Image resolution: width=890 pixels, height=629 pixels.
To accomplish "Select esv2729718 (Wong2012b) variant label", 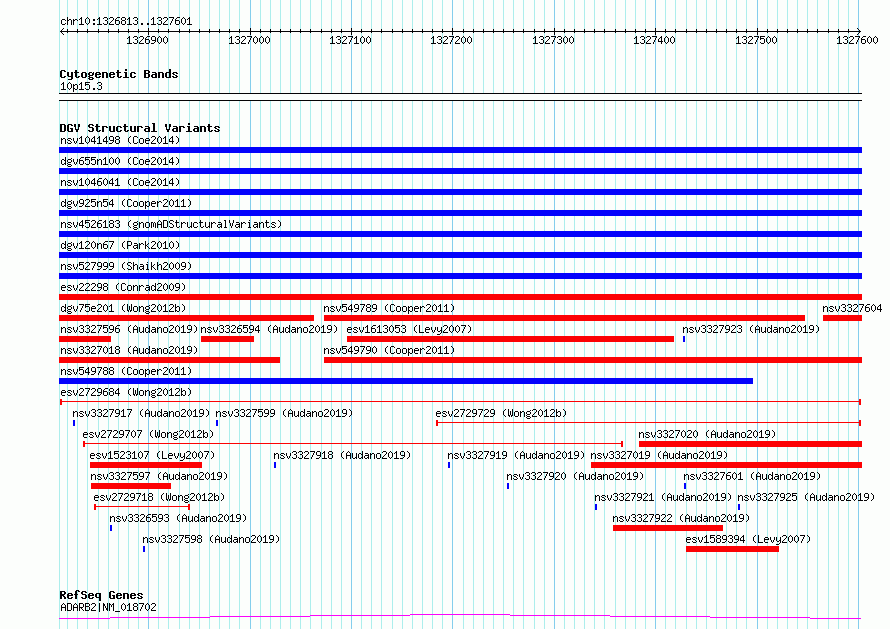I will click(159, 497).
